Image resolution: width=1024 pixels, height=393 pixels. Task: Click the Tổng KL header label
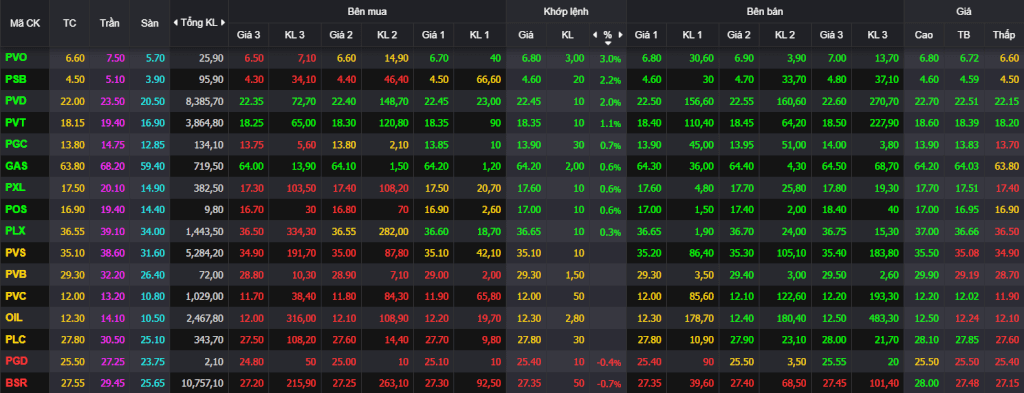pos(199,23)
